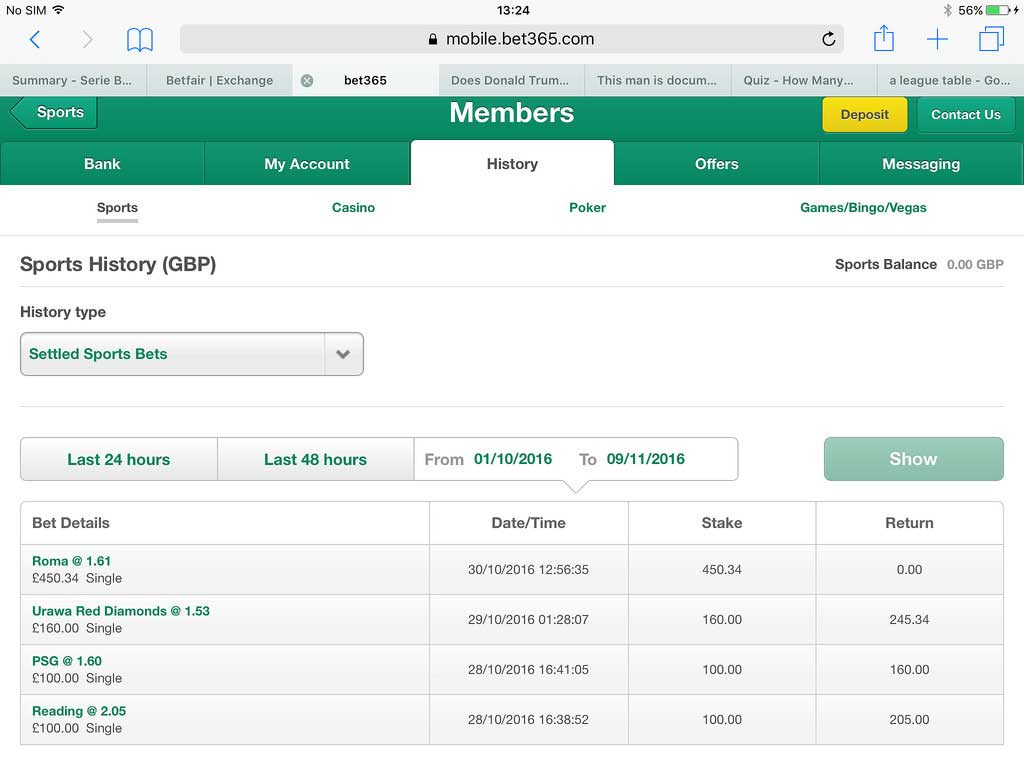The height and width of the screenshot is (768, 1024).
Task: Select Casino history sub-tab
Action: (353, 208)
